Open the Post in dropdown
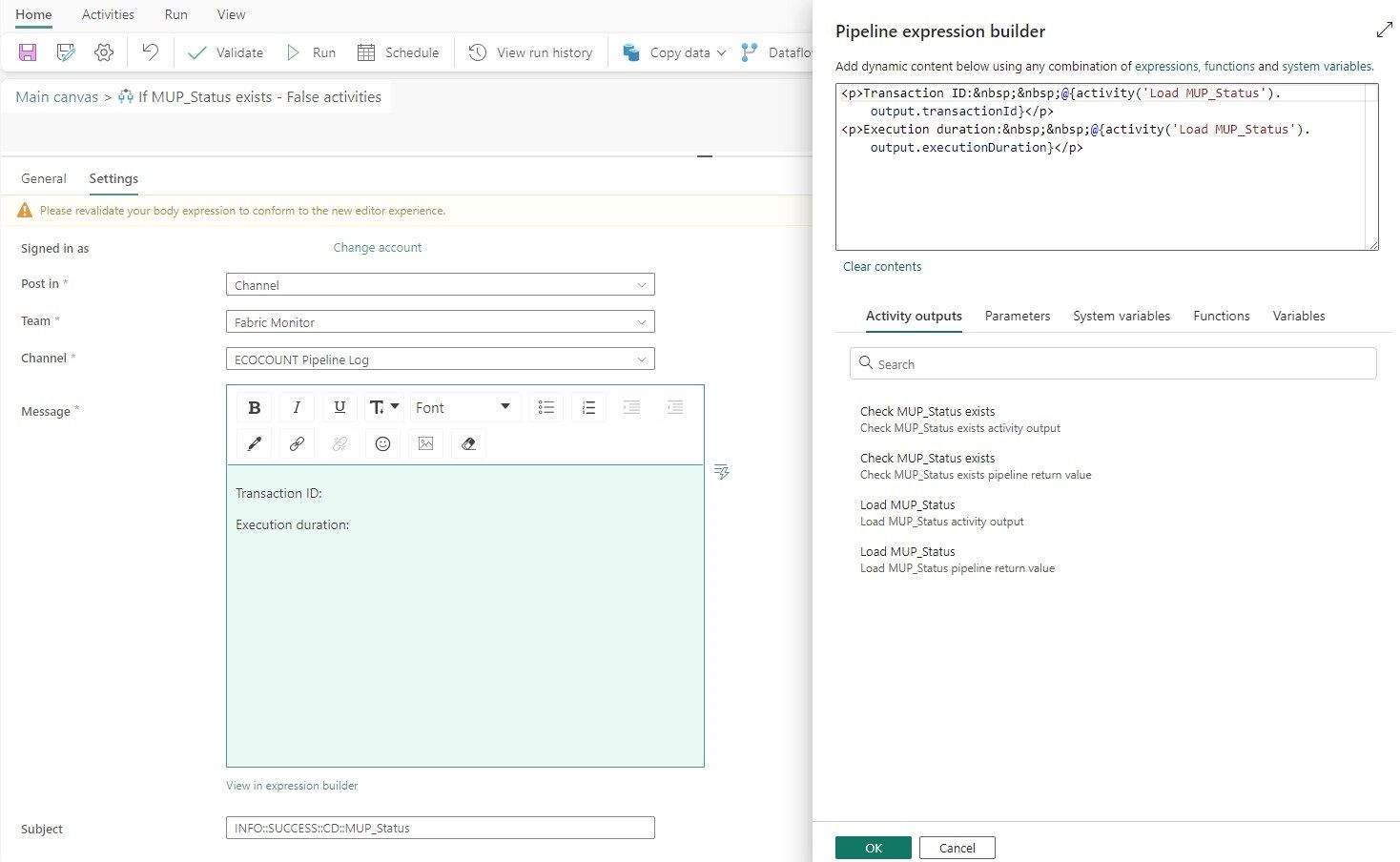This screenshot has height=862, width=1400. tap(441, 285)
